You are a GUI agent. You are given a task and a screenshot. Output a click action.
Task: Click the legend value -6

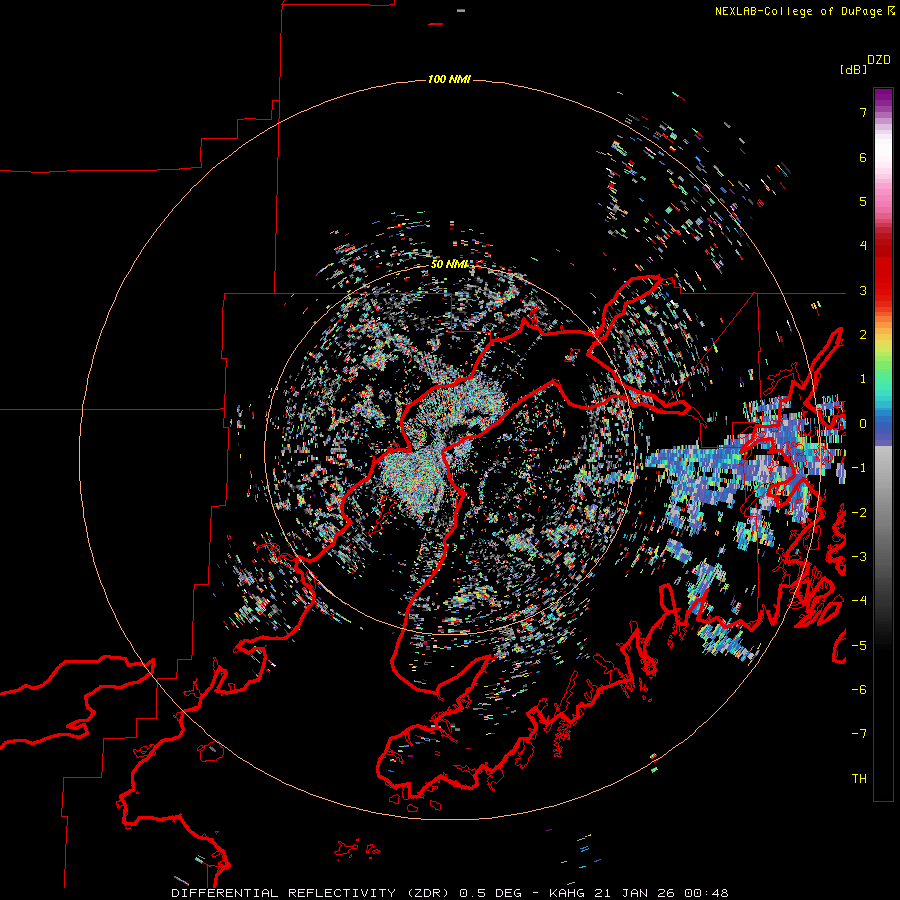(x=859, y=690)
